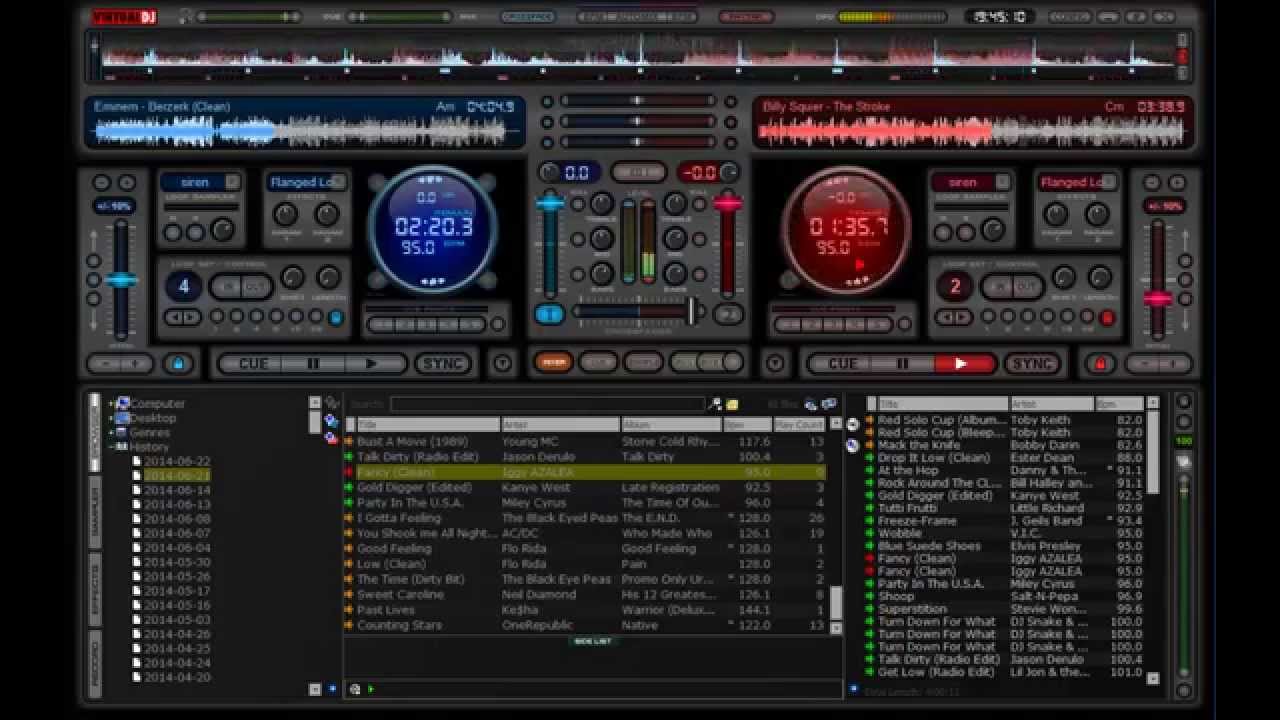The image size is (1280, 720).
Task: Click the left deck gain knob
Action: tap(550, 172)
